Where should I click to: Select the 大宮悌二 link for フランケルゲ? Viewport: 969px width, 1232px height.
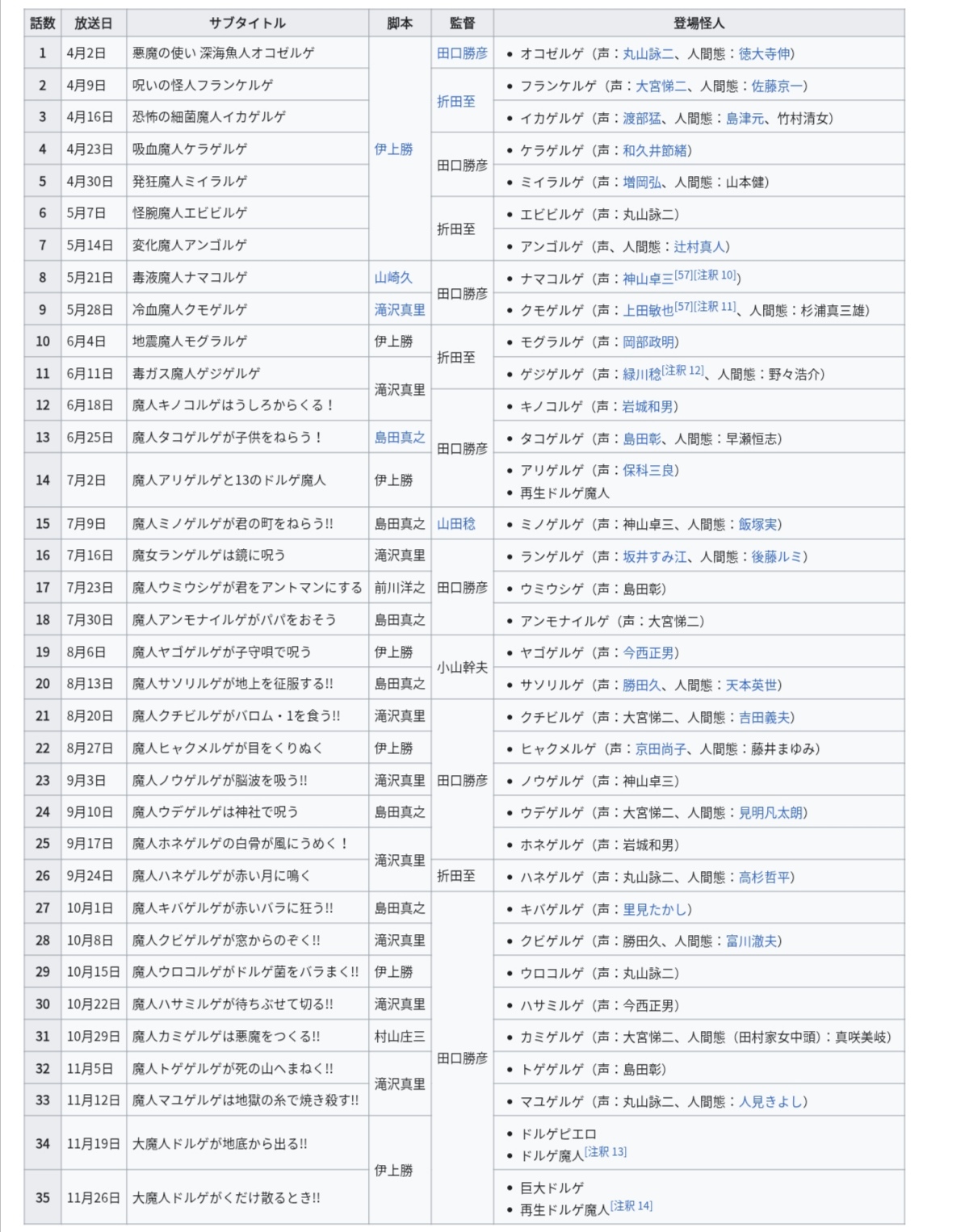661,86
